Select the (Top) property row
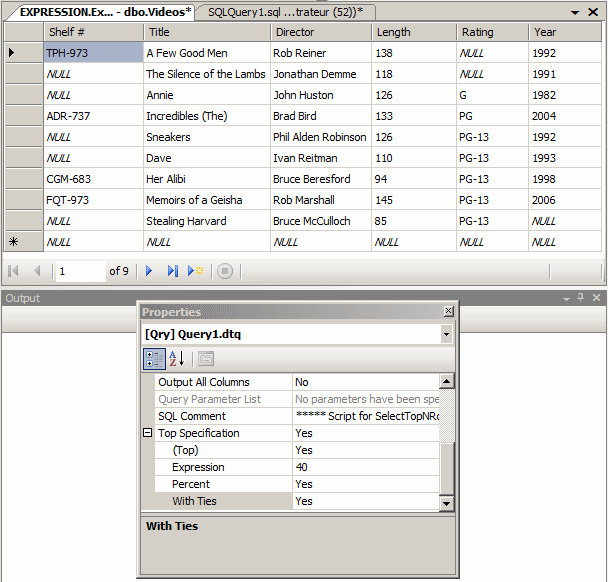Image resolution: width=608 pixels, height=582 pixels. coord(297,450)
